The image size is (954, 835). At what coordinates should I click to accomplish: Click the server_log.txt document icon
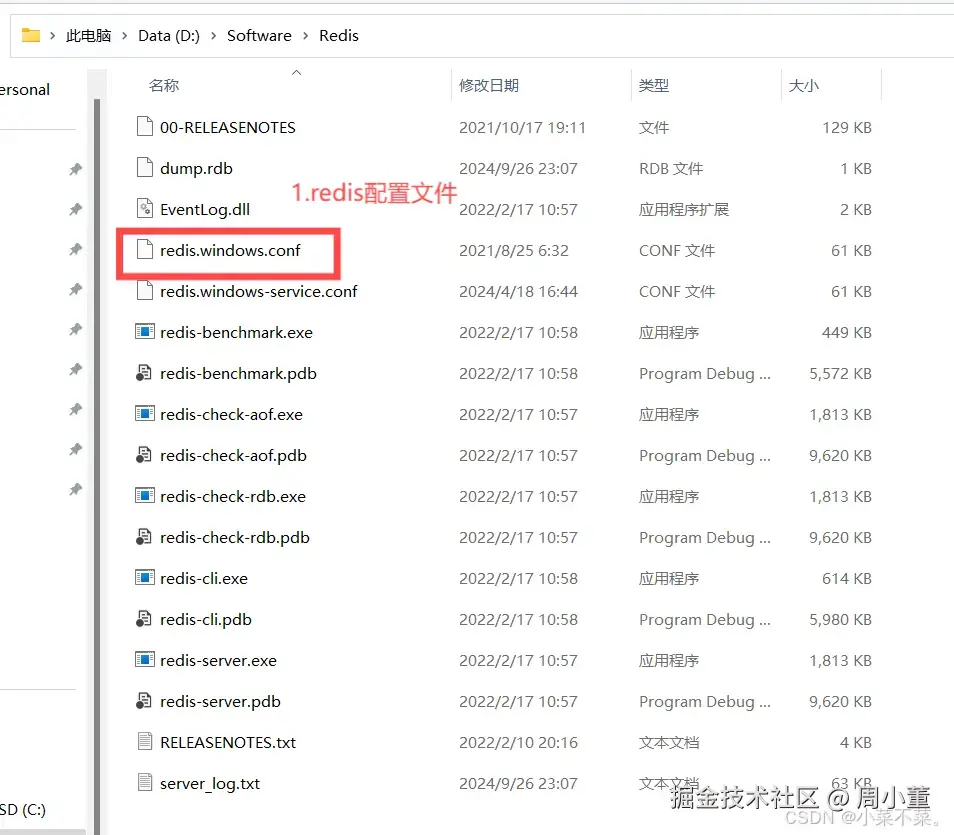[145, 782]
